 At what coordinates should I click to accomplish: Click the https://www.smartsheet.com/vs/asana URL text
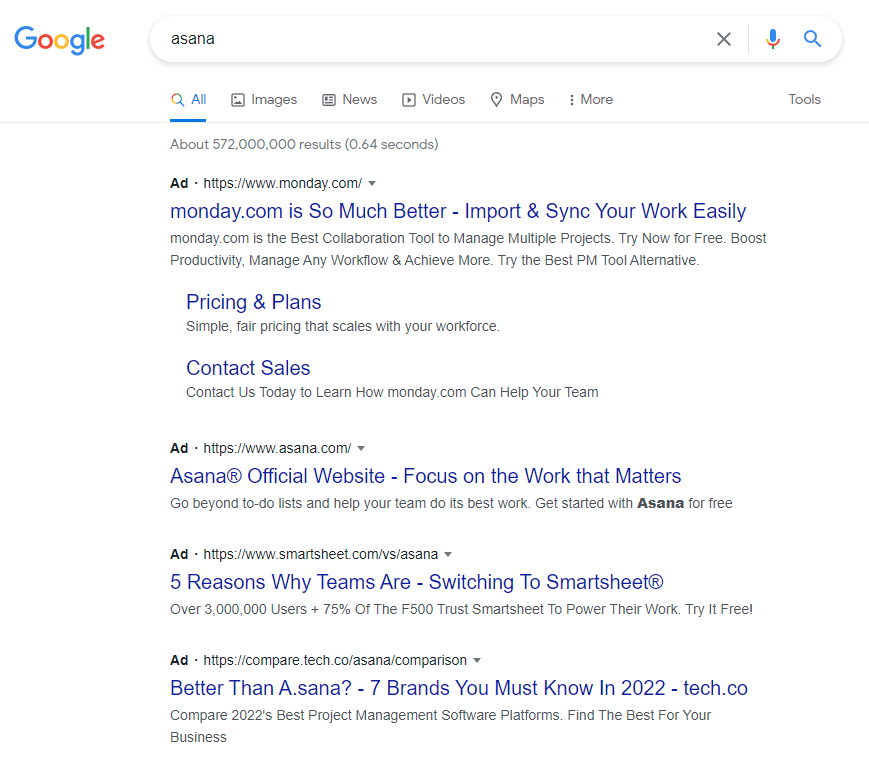pyautogui.click(x=321, y=554)
